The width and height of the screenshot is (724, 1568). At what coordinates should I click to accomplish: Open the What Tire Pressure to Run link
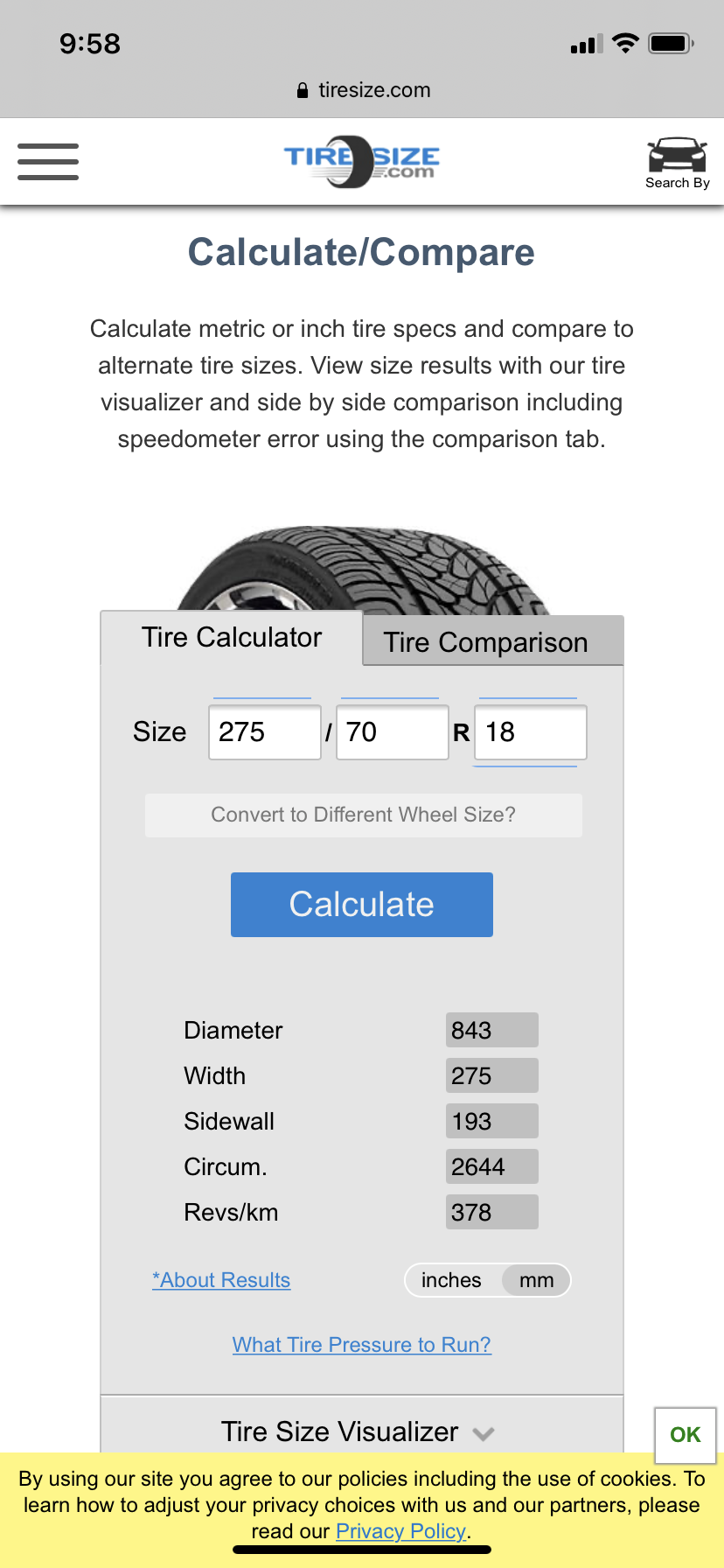pyautogui.click(x=361, y=1345)
